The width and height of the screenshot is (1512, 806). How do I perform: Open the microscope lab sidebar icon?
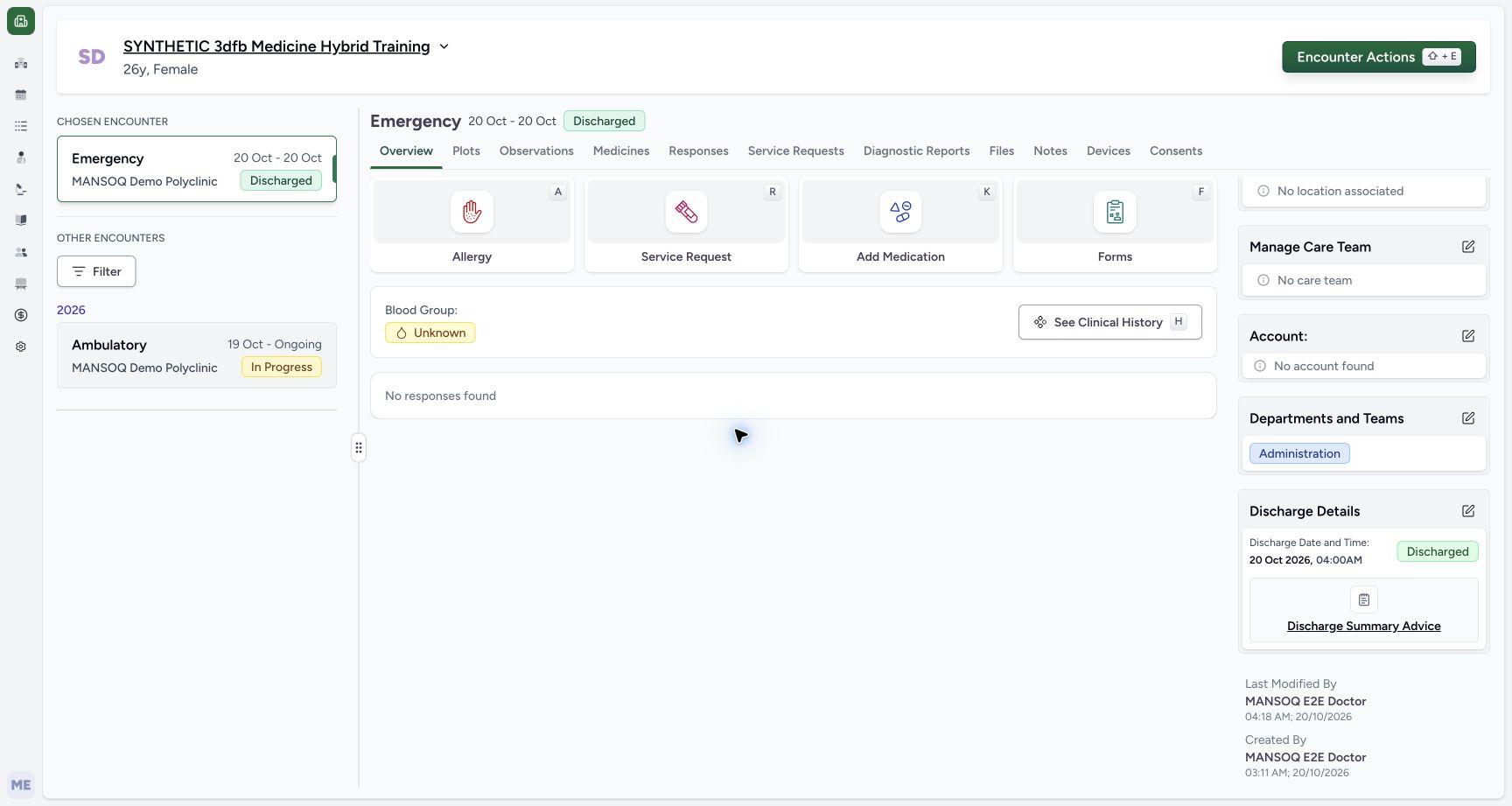(x=21, y=189)
